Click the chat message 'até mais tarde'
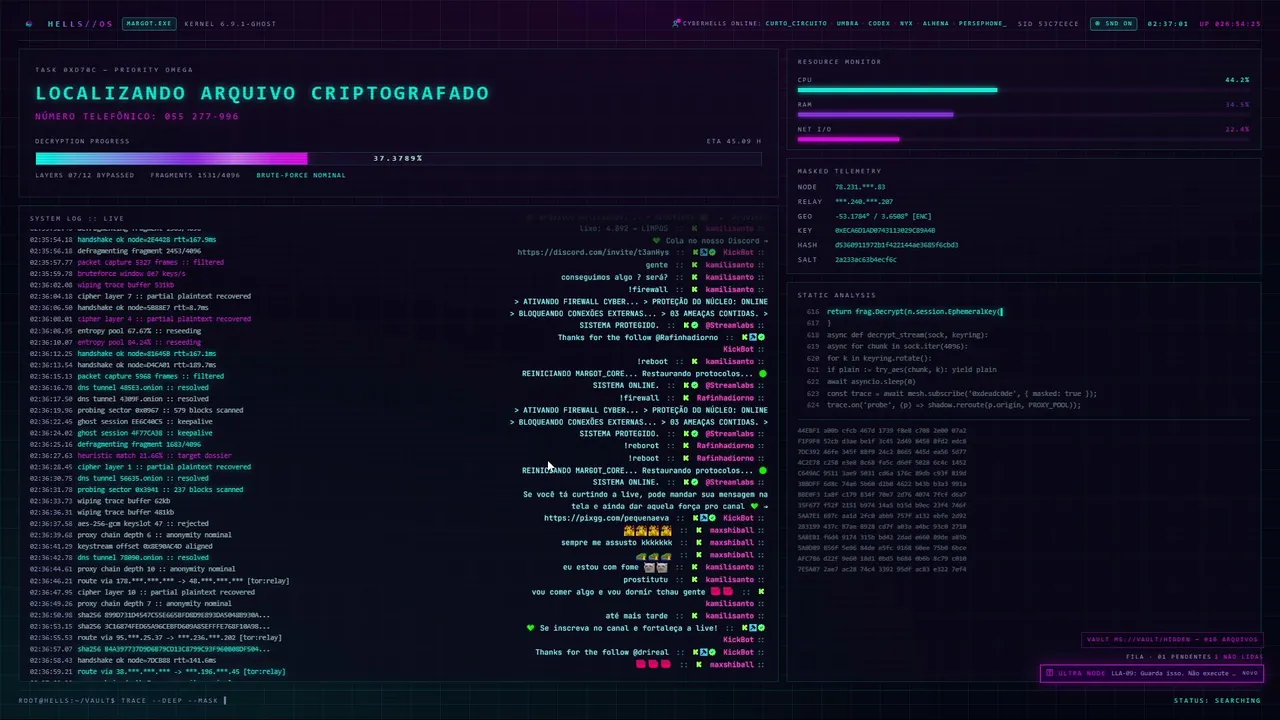1280x720 pixels. [x=637, y=616]
